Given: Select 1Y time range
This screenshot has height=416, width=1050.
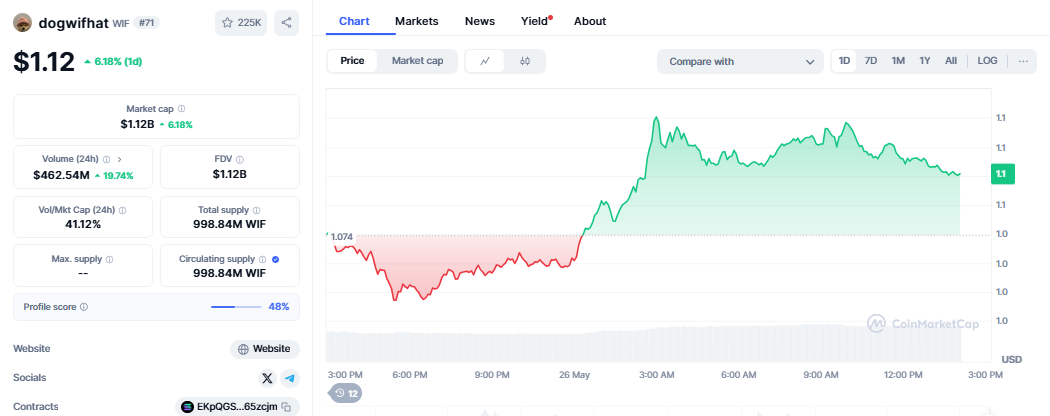Looking at the screenshot, I should [x=925, y=61].
